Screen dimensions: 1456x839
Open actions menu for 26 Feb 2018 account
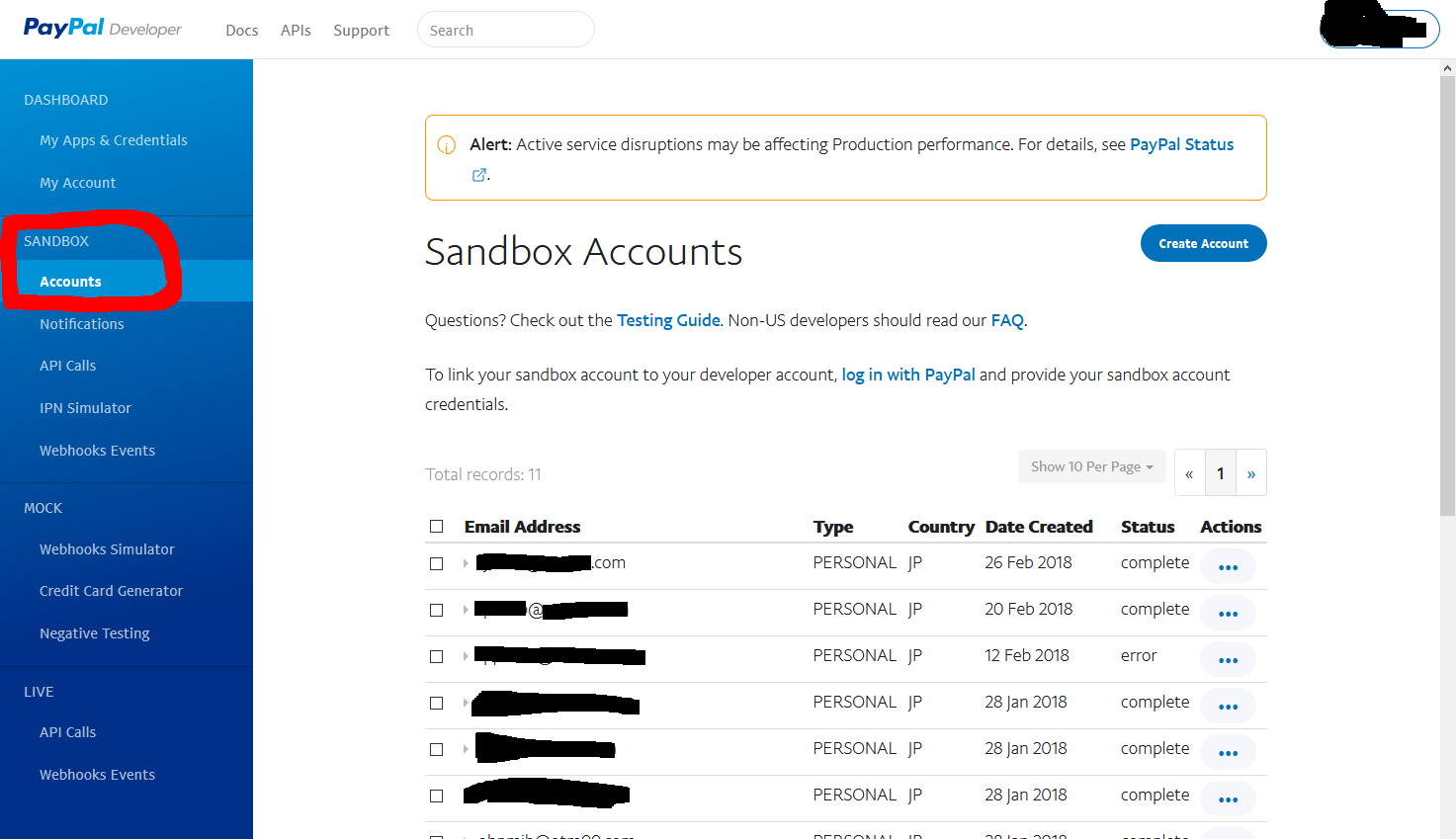(1228, 567)
